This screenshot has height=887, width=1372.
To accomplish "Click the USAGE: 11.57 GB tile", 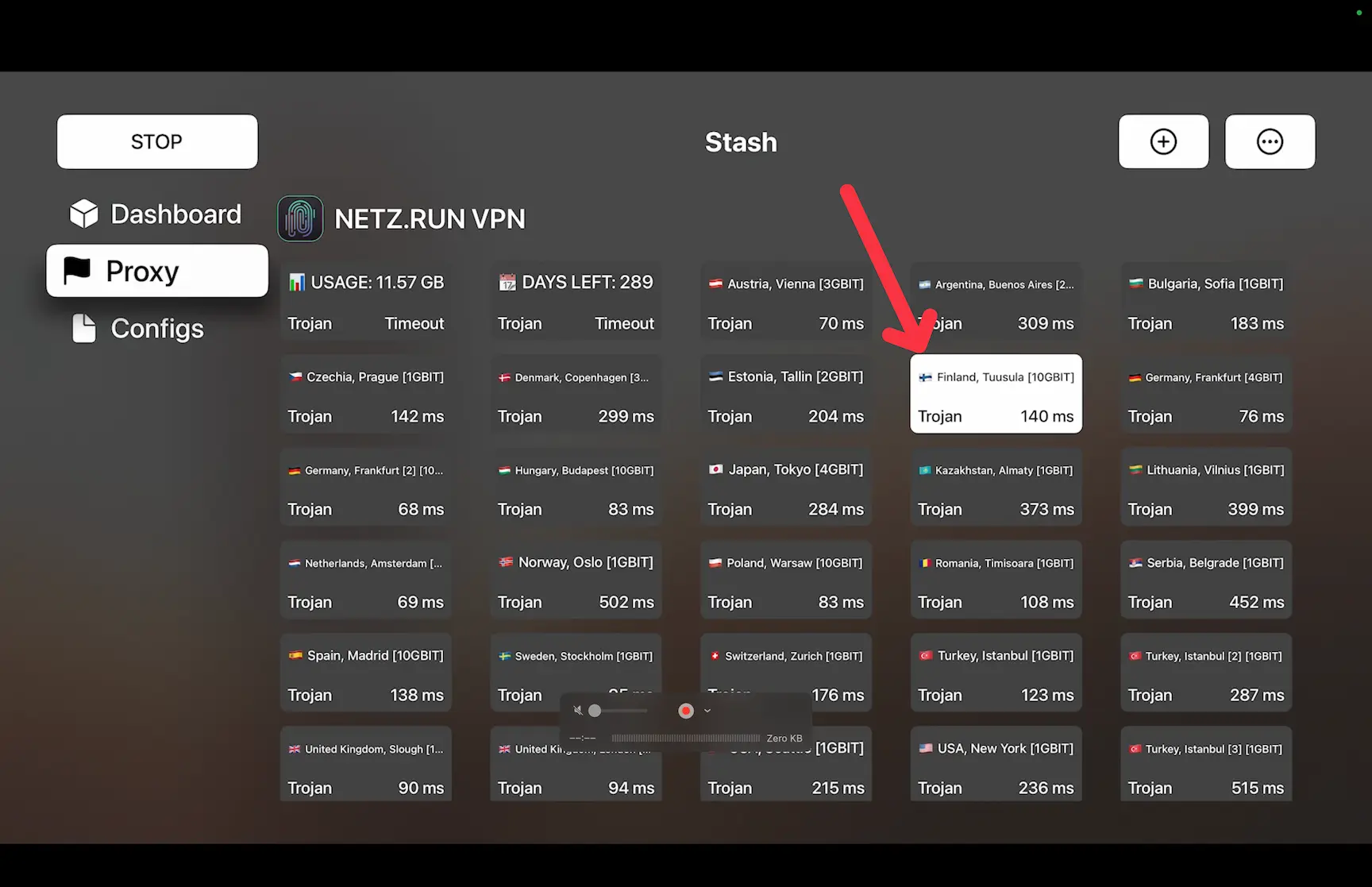I will pyautogui.click(x=366, y=302).
